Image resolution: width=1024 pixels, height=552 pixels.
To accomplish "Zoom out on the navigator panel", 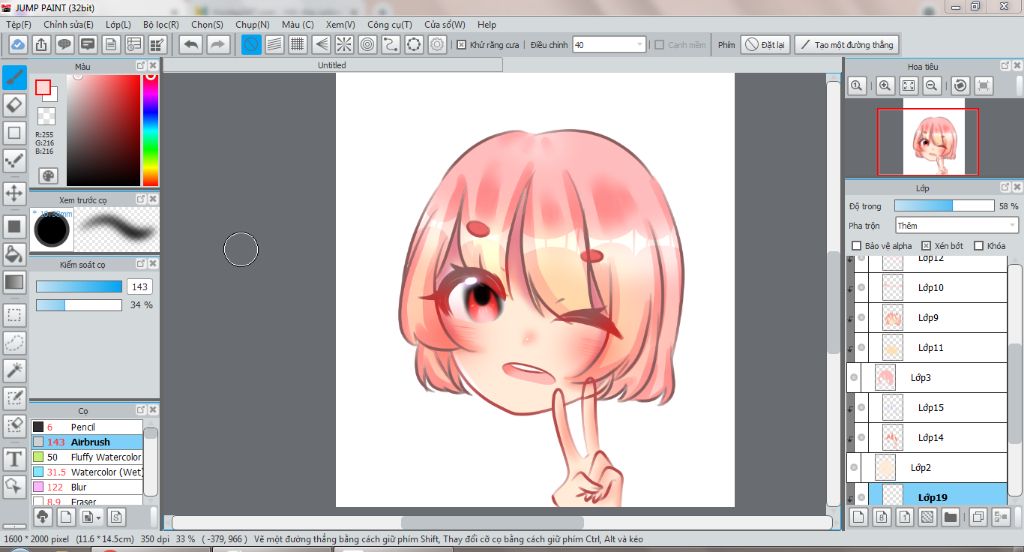I will [x=932, y=86].
